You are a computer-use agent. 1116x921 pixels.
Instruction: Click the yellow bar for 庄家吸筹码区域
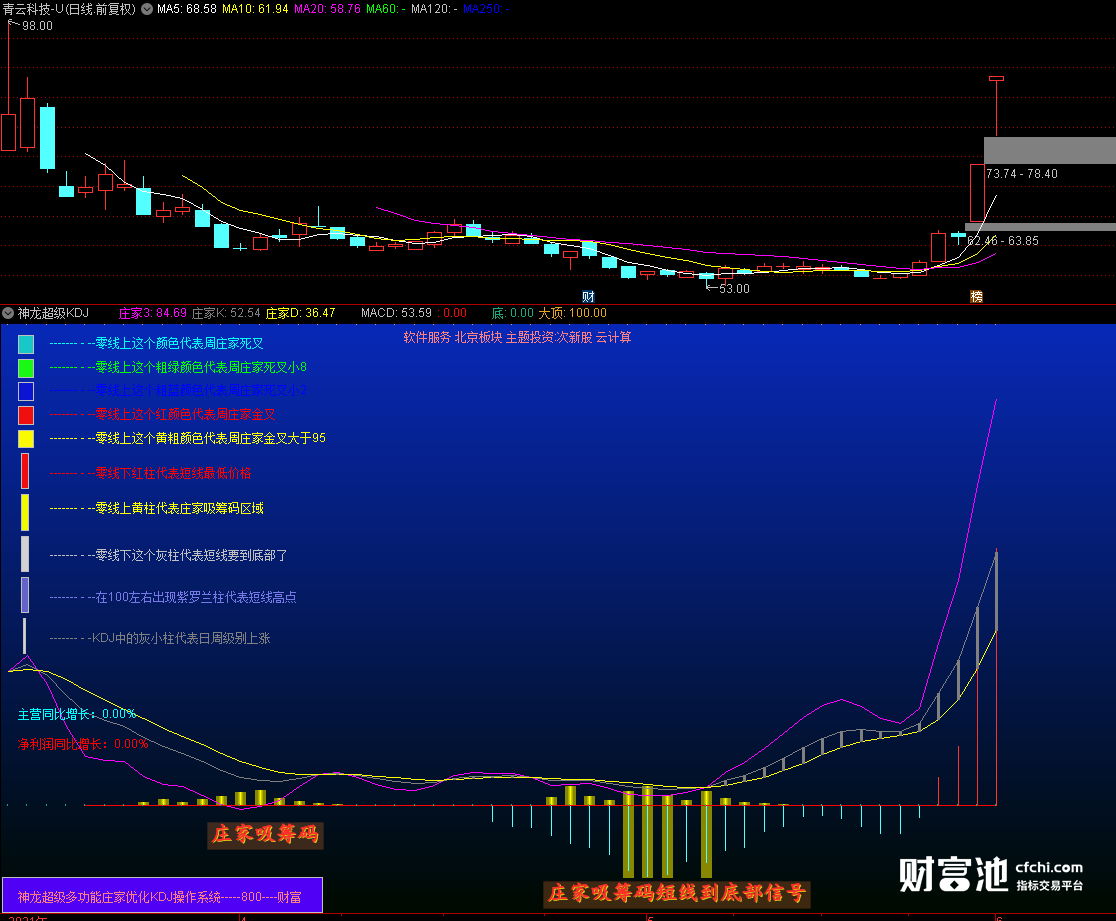(25, 512)
